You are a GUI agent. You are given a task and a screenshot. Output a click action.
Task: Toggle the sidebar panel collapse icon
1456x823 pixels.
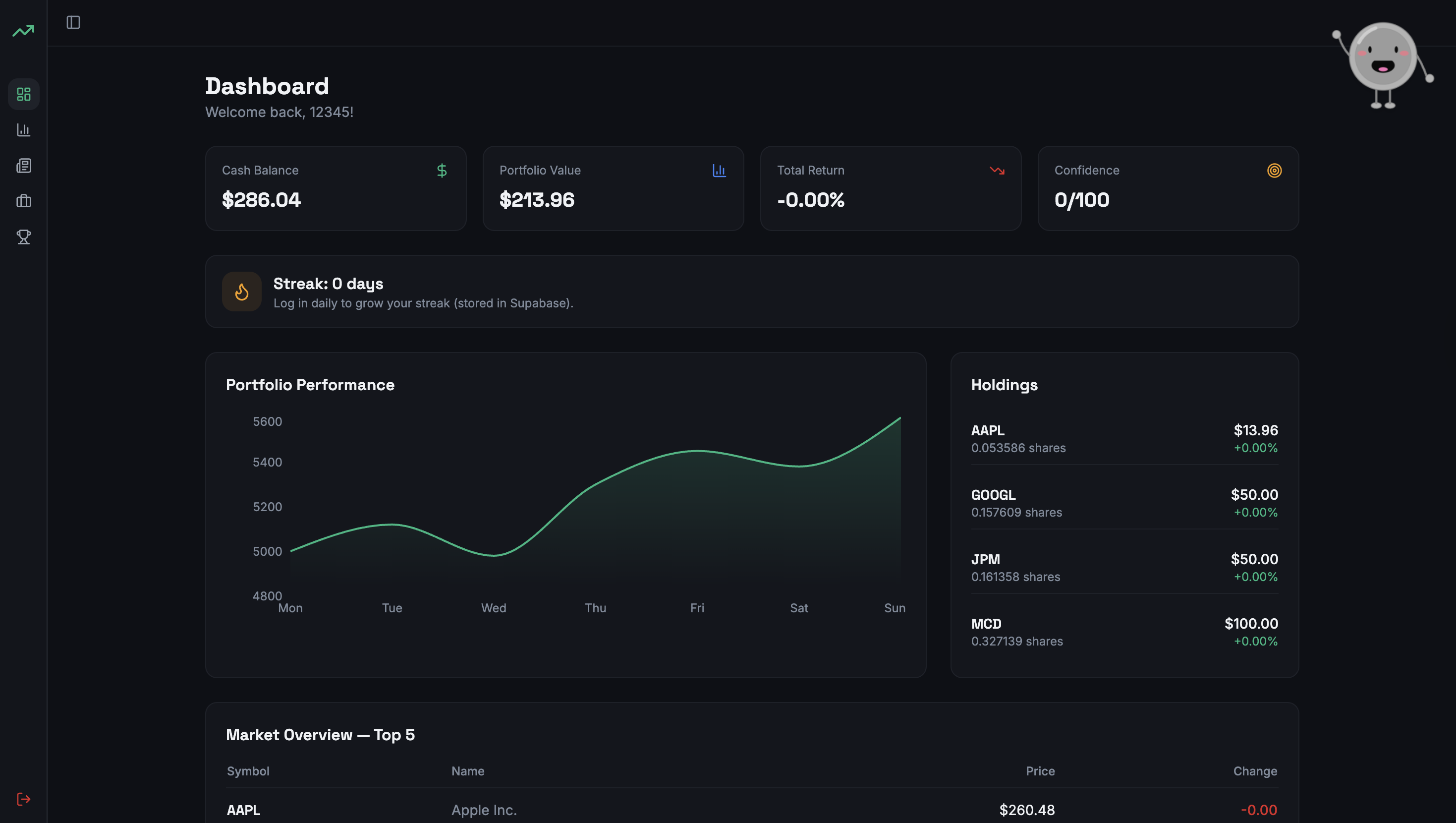(73, 23)
